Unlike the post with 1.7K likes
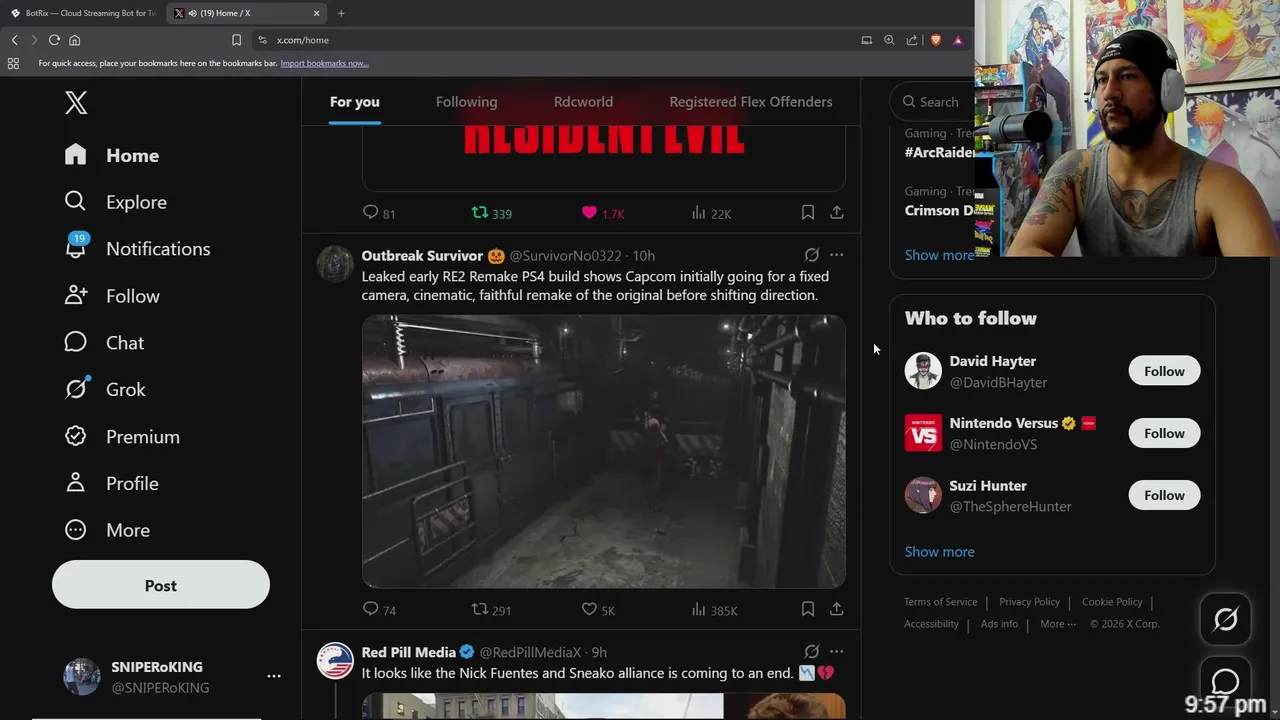This screenshot has width=1280, height=720. pos(603,213)
